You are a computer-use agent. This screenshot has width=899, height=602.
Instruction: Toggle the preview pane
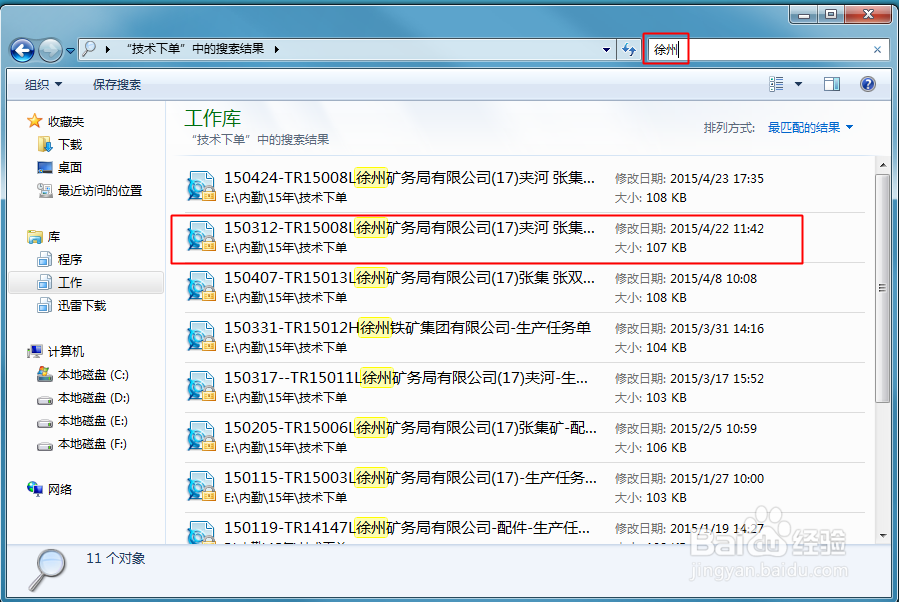(831, 84)
